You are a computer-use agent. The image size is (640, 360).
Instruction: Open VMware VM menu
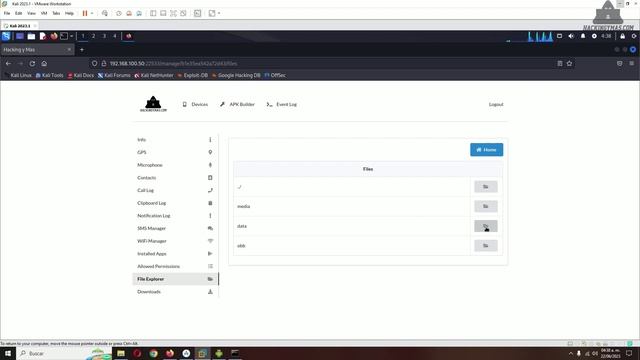pyautogui.click(x=44, y=13)
